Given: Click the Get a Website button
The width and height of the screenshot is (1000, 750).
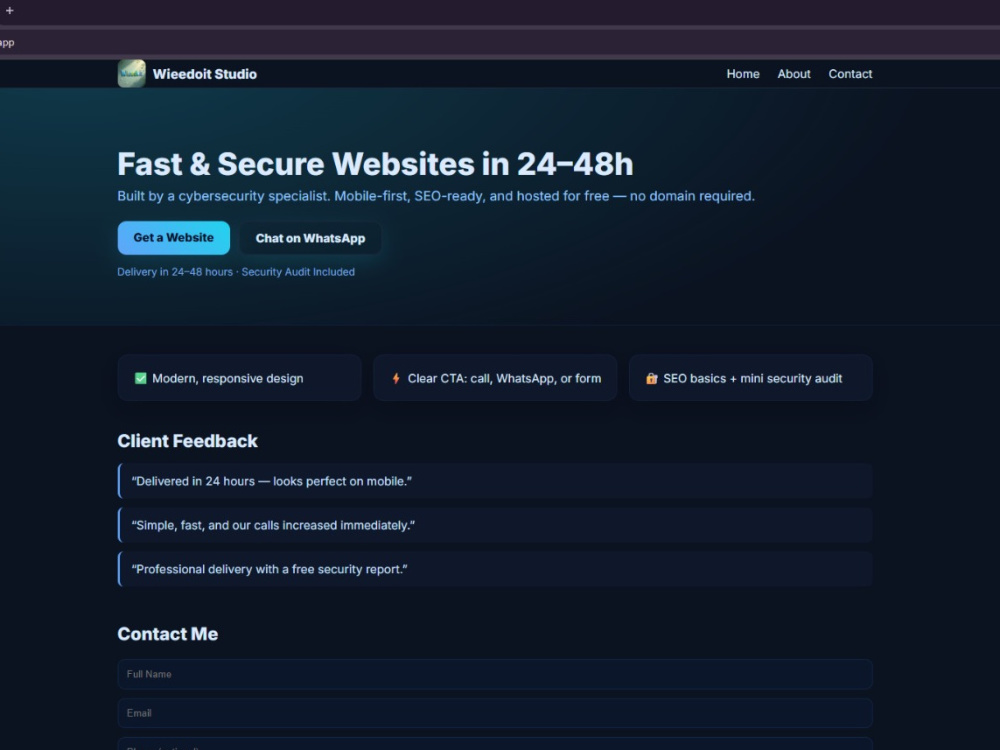Looking at the screenshot, I should [173, 238].
